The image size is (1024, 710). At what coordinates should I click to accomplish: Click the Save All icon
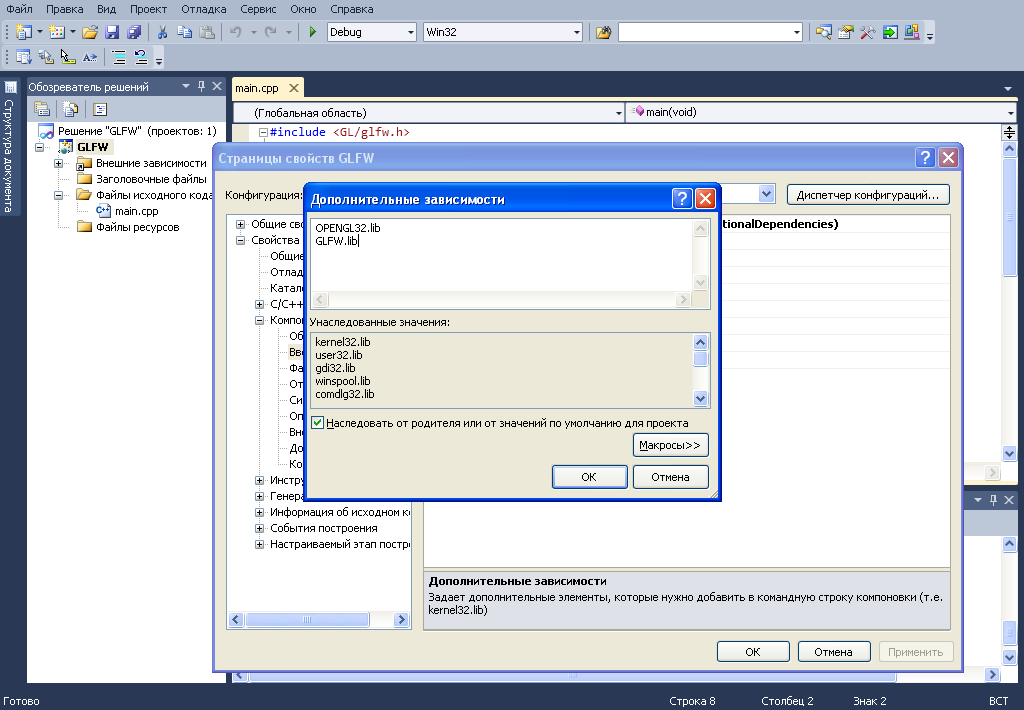pyautogui.click(x=134, y=32)
